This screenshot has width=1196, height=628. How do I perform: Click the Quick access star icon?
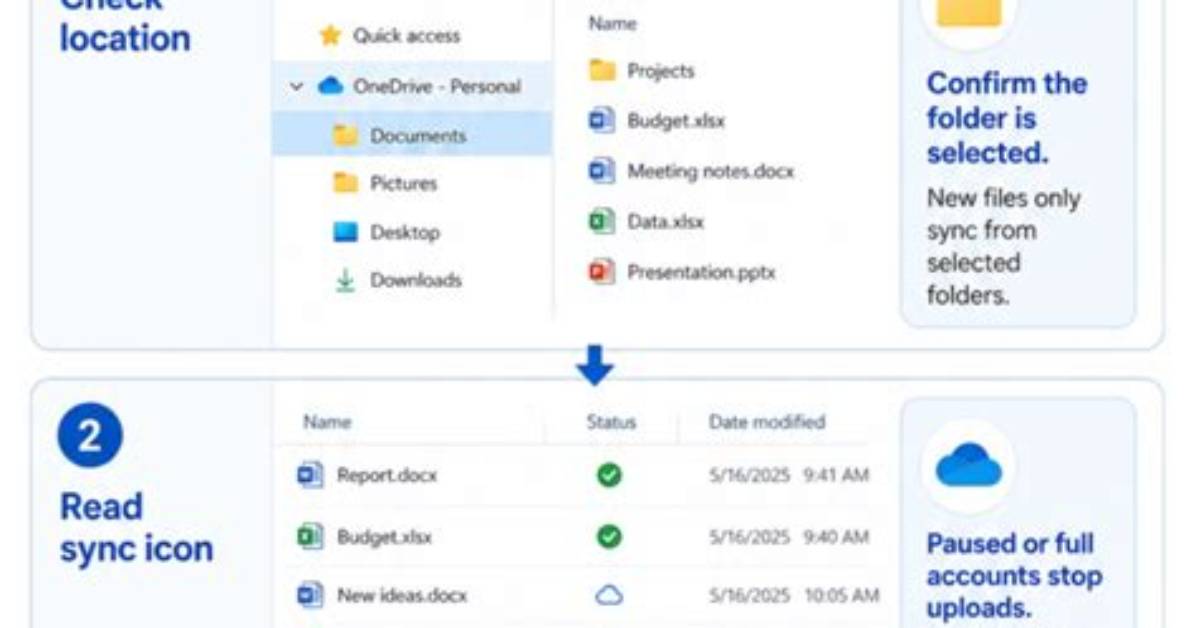[x=330, y=35]
